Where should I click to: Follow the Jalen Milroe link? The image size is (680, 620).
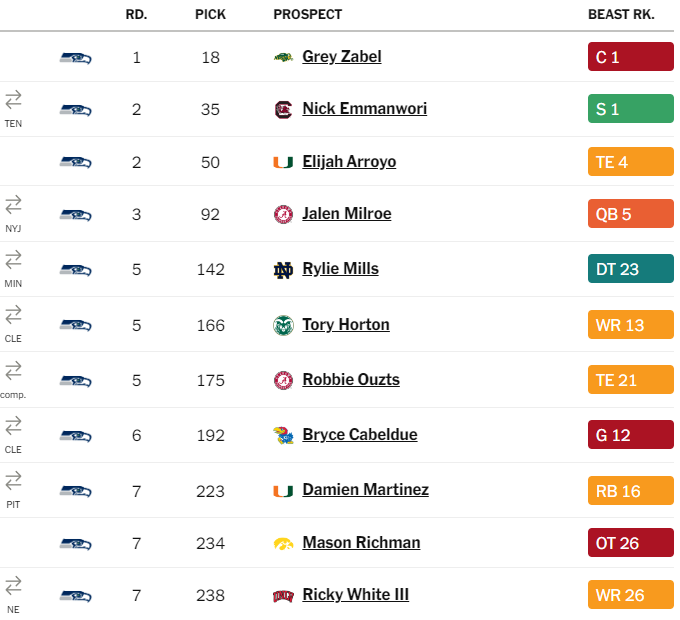pos(347,213)
